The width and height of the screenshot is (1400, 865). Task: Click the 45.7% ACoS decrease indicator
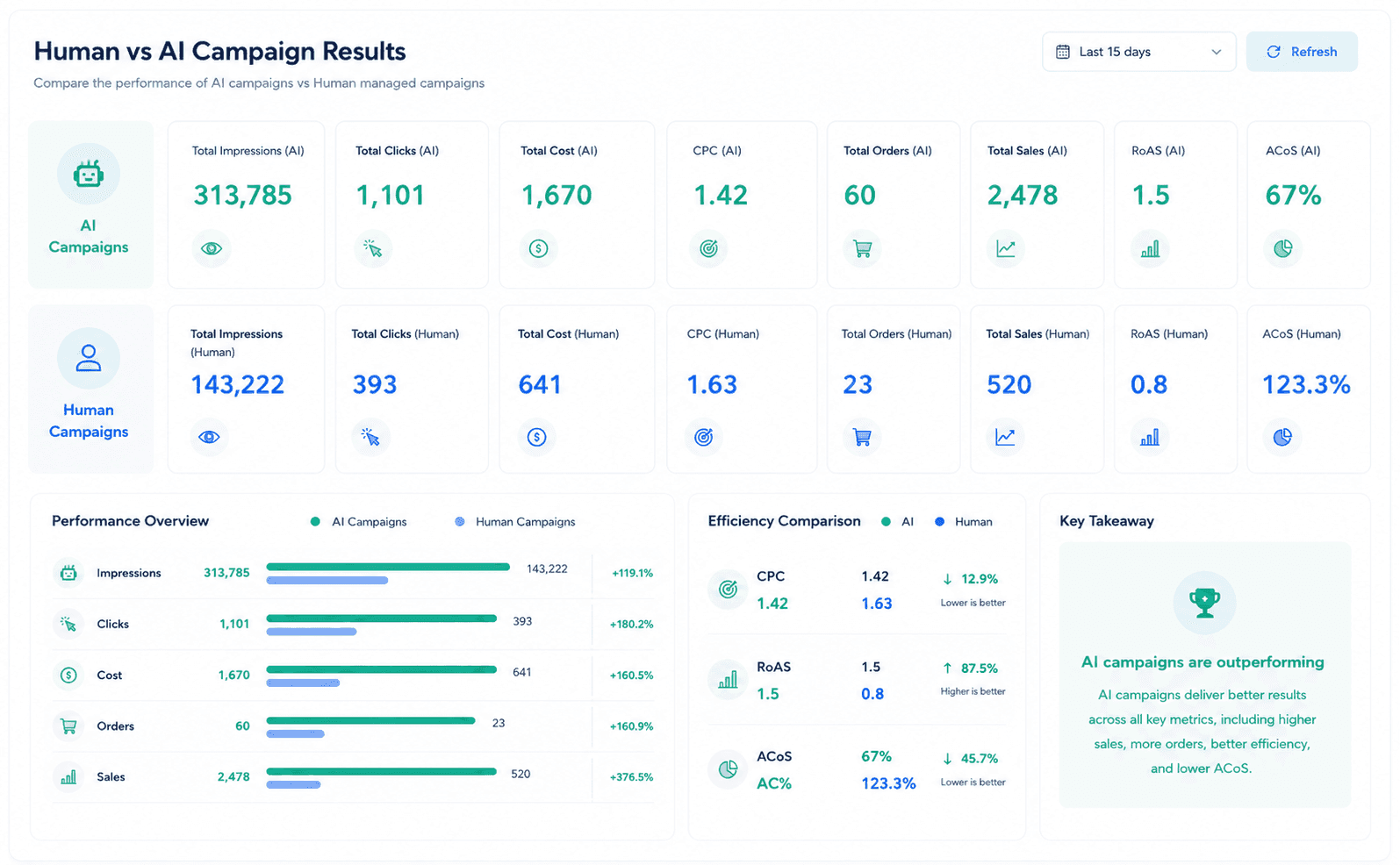click(970, 759)
